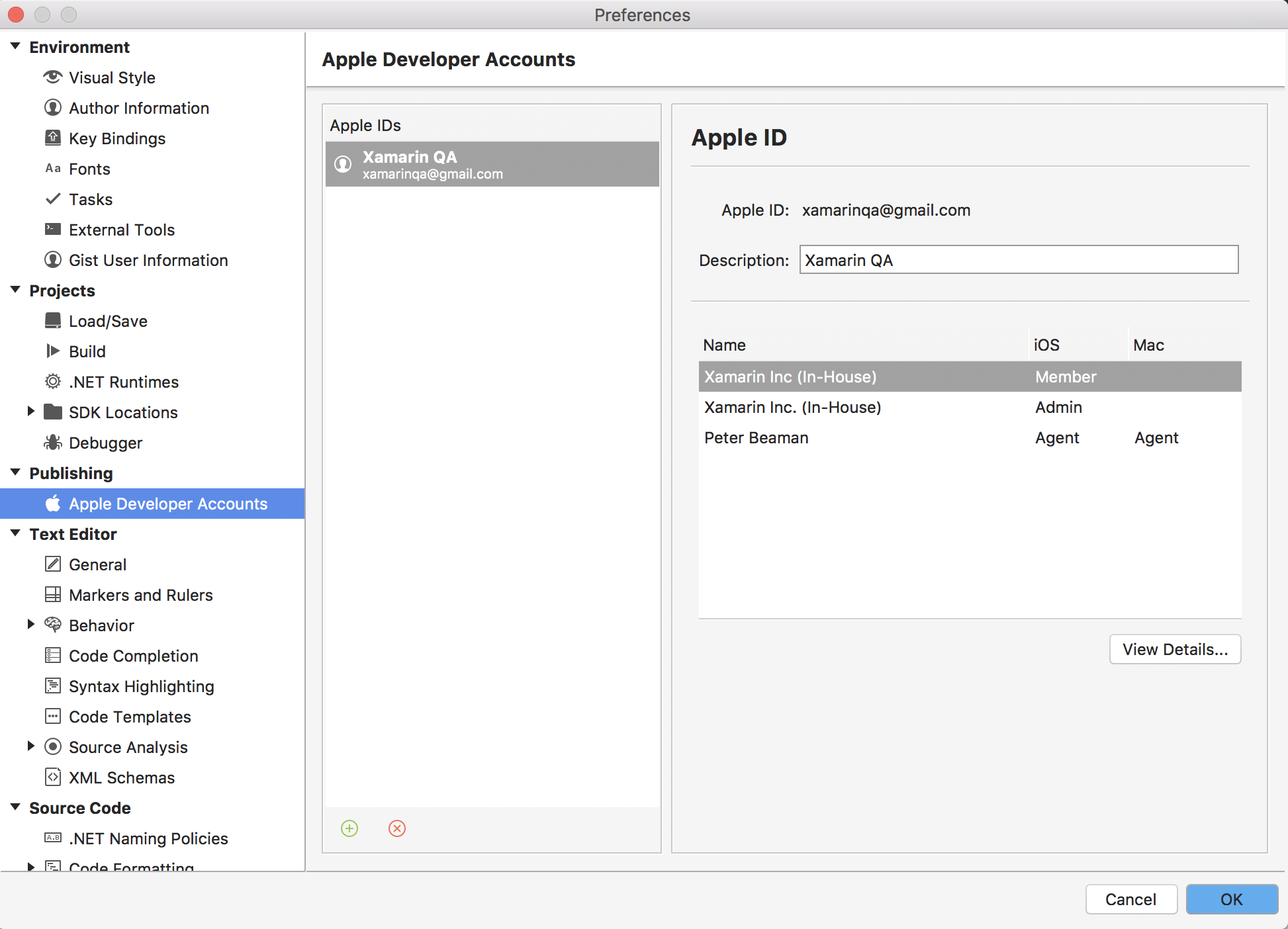Click the Gist User Information icon
Screen dimensions: 1288x929
[52, 259]
